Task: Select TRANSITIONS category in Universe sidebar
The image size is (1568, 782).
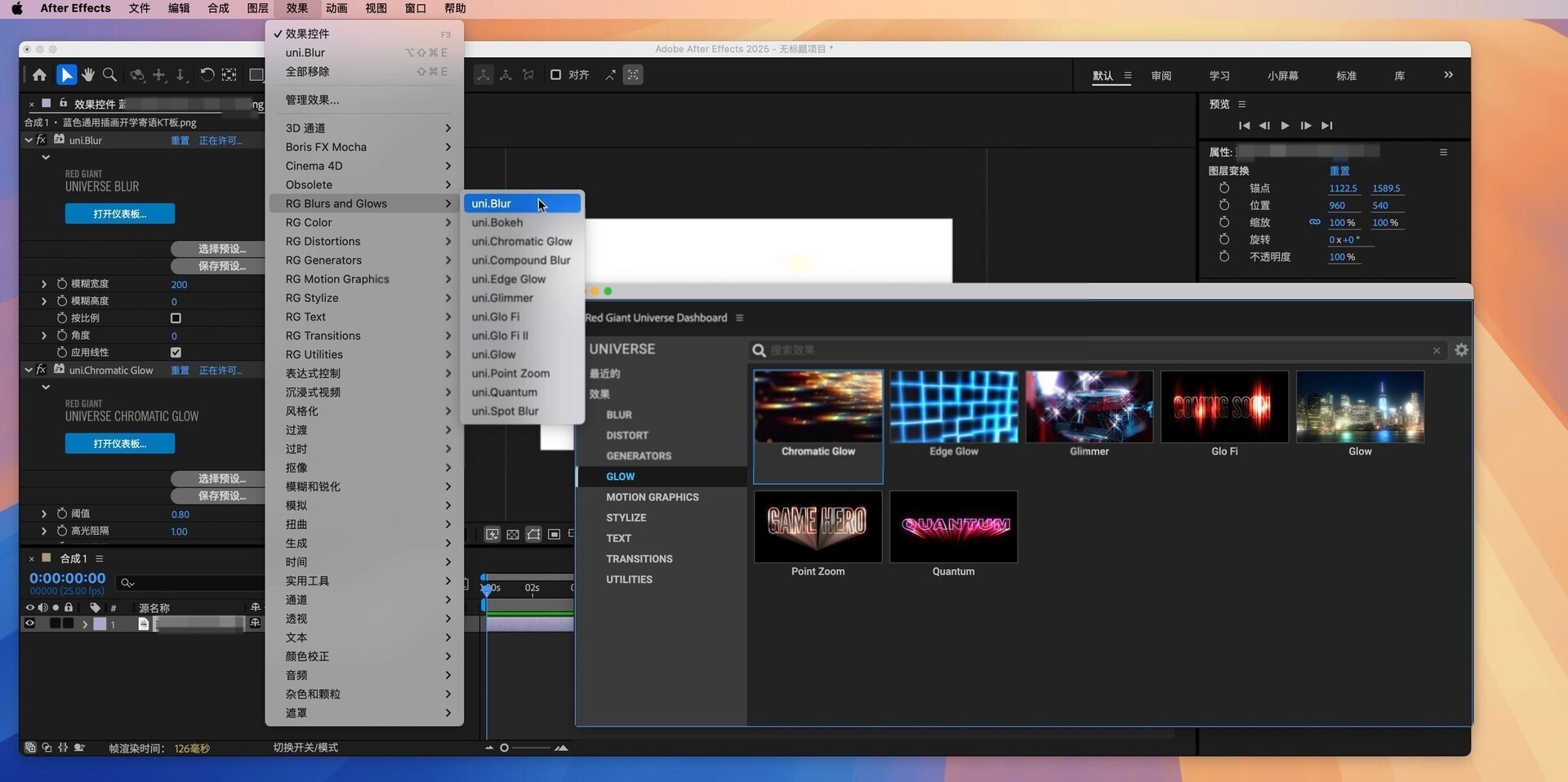Action: point(639,559)
